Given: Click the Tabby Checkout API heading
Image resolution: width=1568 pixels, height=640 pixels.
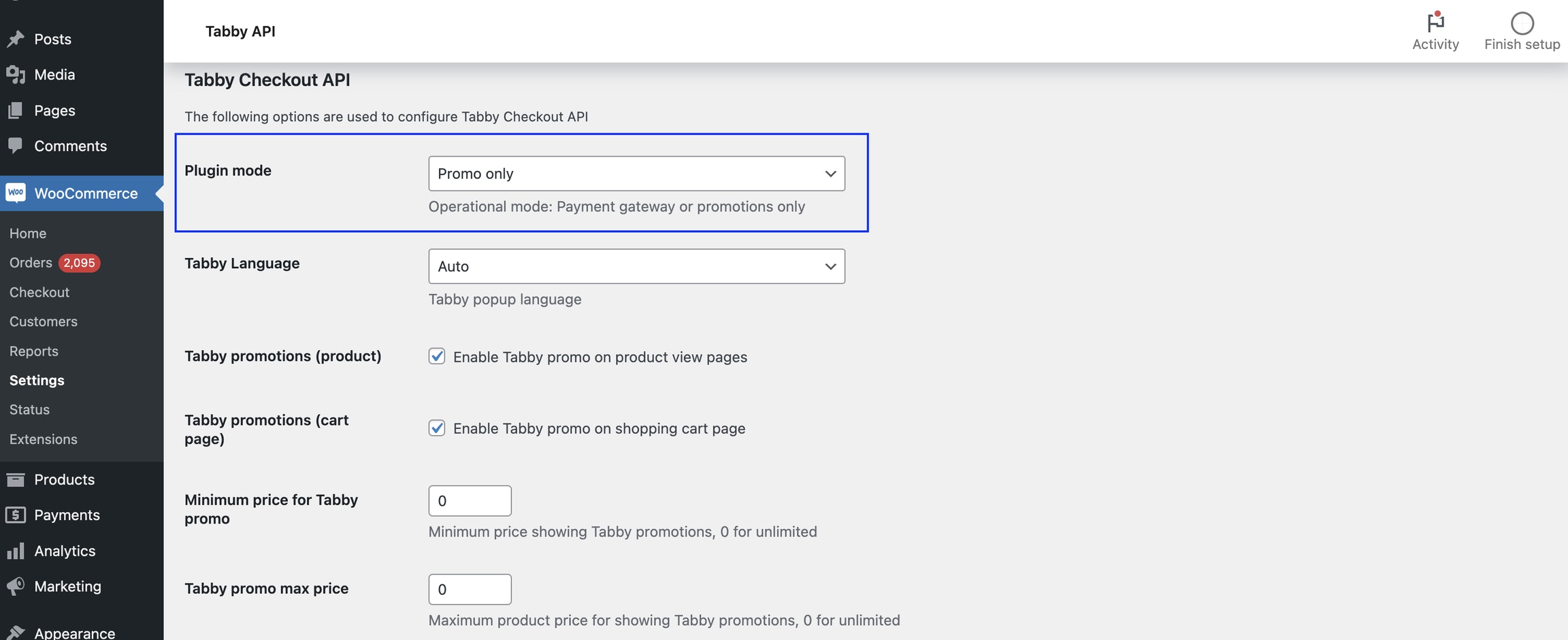Looking at the screenshot, I should click(267, 80).
